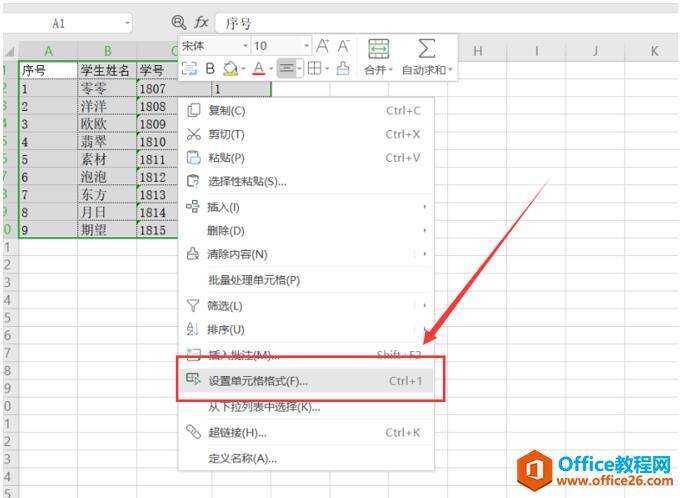The height and width of the screenshot is (498, 680).
Task: Expand the font color dropdown arrow
Action: [271, 69]
